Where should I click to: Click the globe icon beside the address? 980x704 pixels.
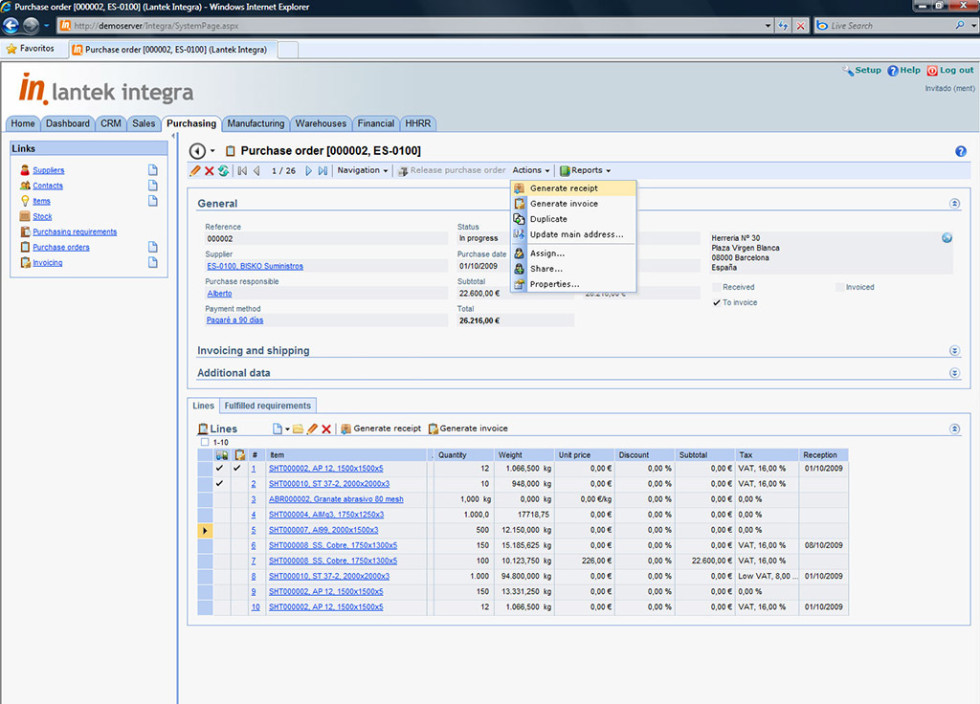(946, 238)
